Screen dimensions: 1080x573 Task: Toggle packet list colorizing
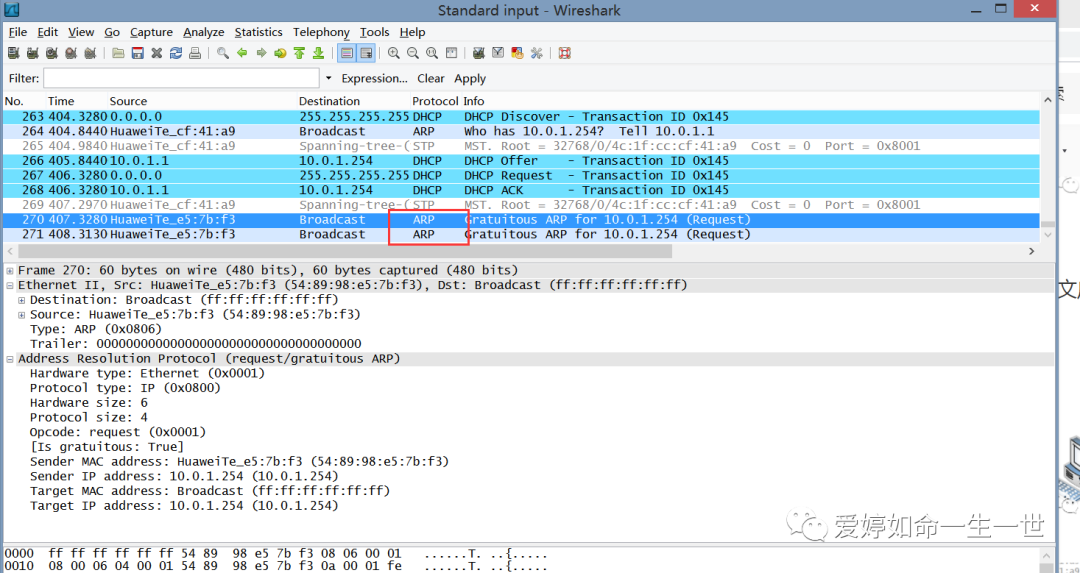click(346, 53)
